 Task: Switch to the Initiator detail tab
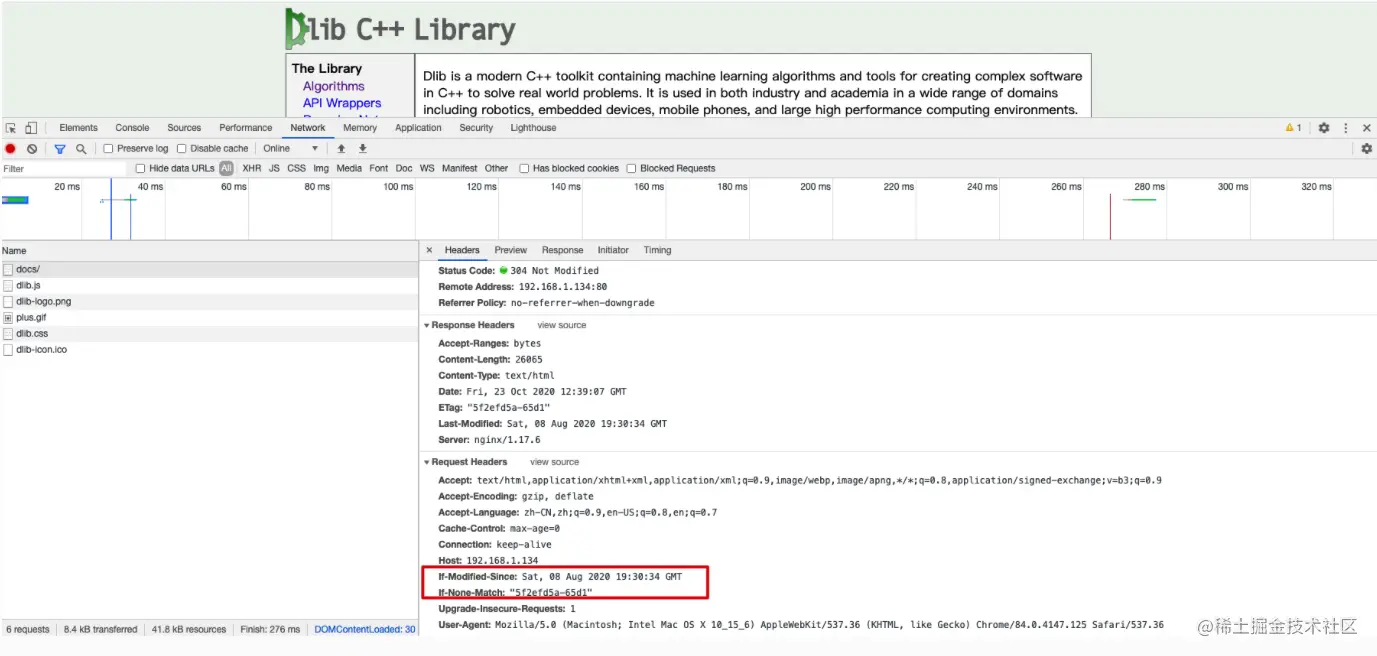613,250
